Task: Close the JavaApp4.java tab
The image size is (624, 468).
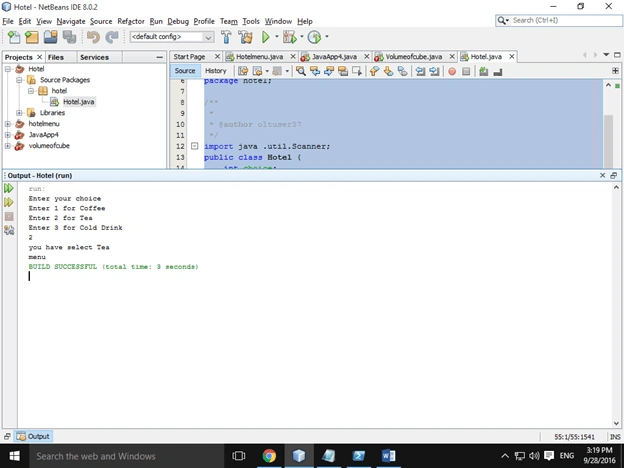Action: pyautogui.click(x=367, y=57)
